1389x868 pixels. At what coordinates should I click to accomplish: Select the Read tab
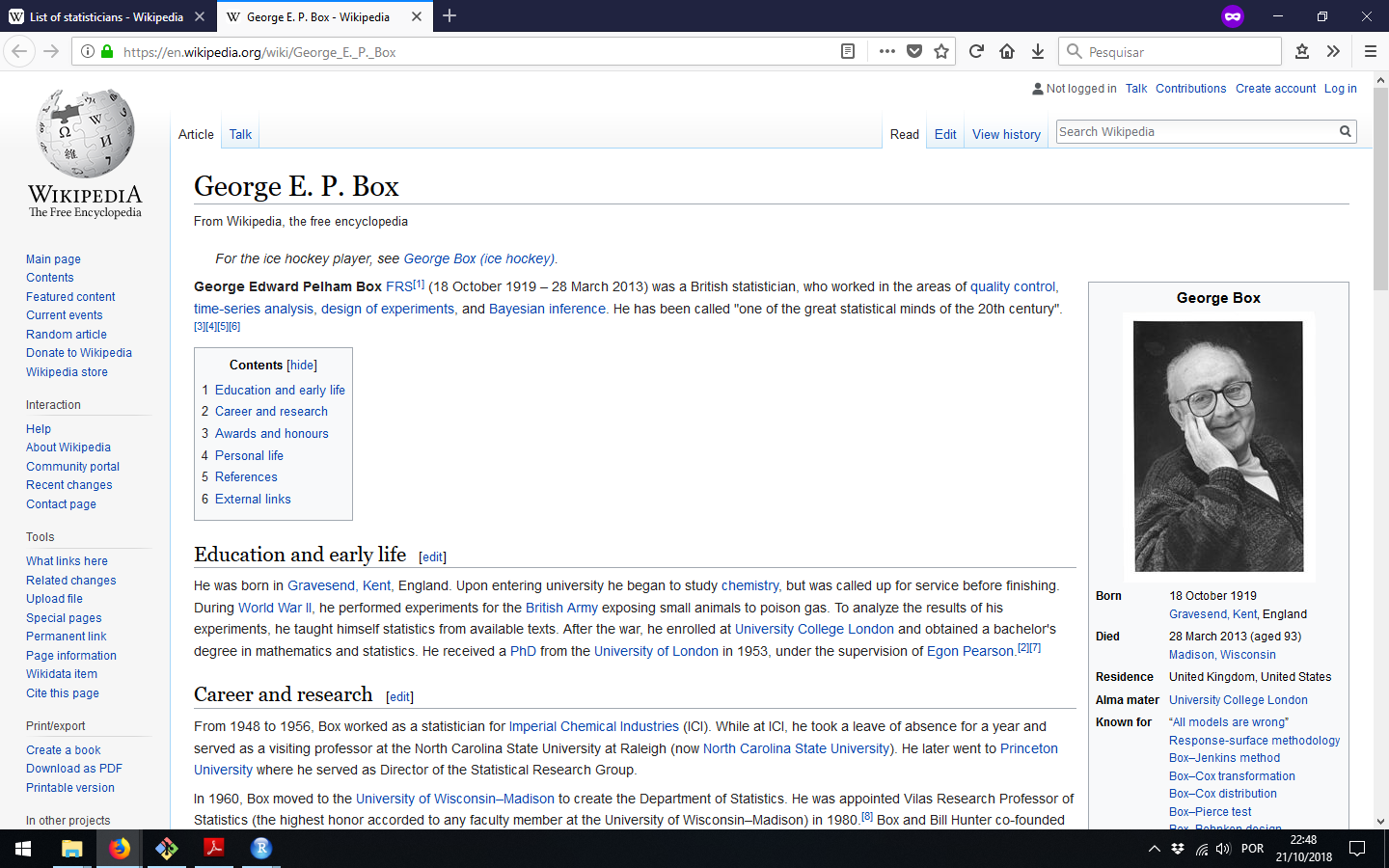905,134
